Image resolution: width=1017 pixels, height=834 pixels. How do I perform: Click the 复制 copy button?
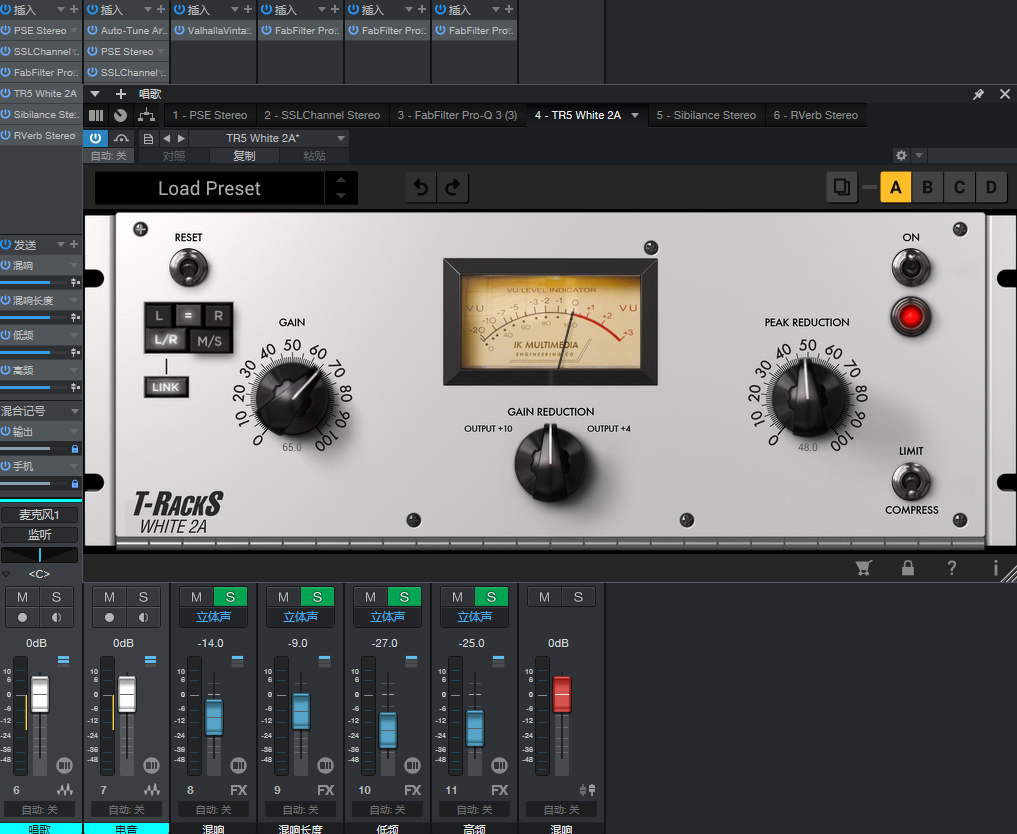(245, 156)
